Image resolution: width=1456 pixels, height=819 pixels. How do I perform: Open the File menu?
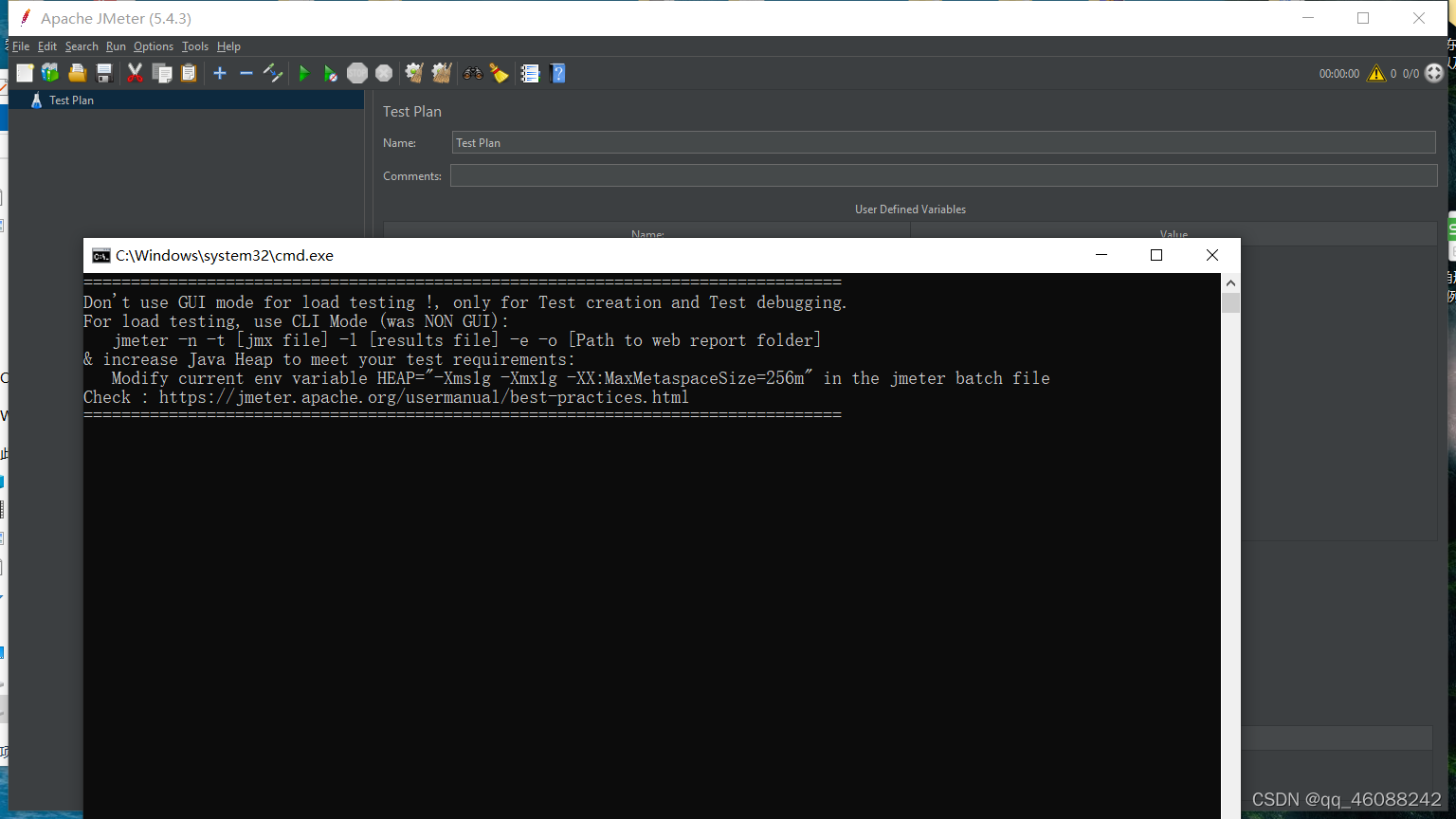pyautogui.click(x=21, y=46)
